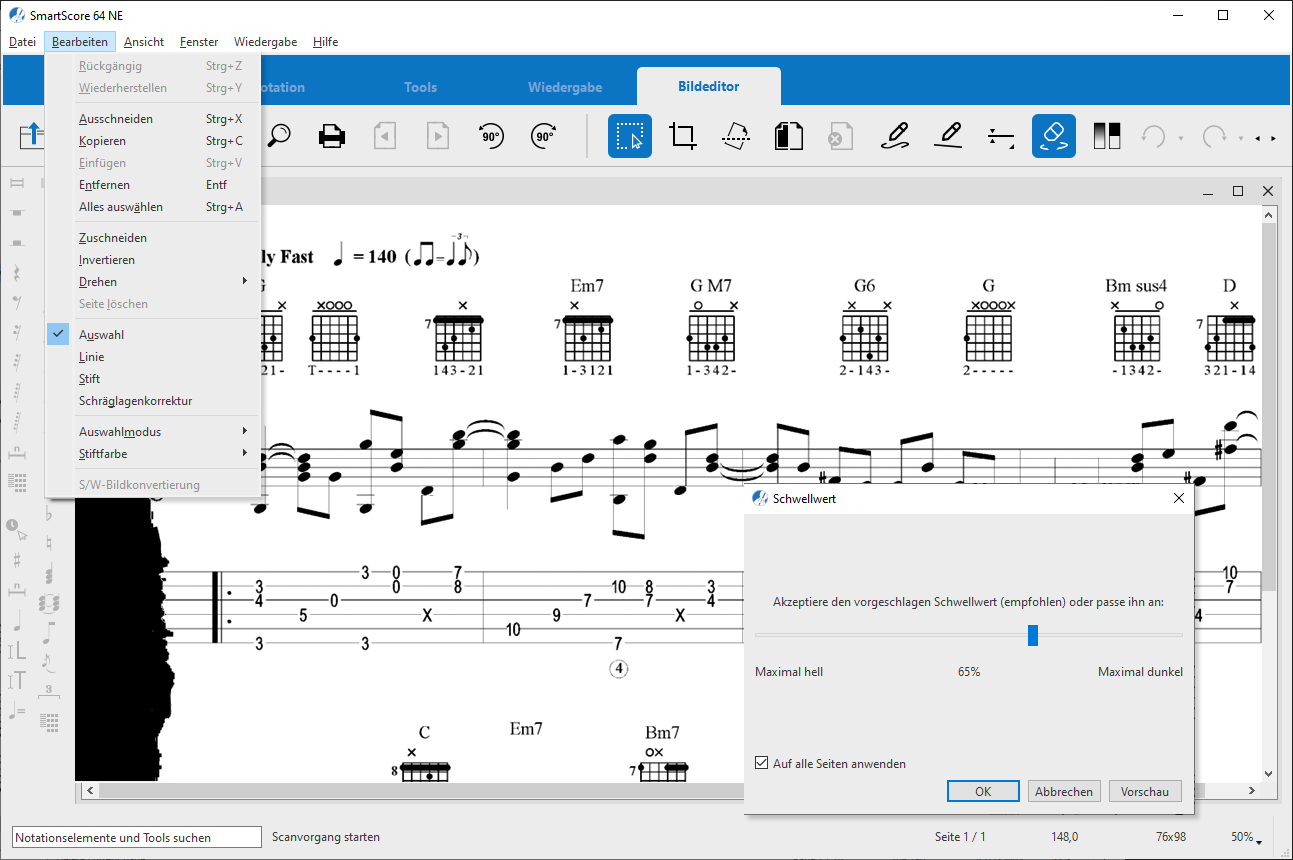Toggle the checked 'Auswahl' menu option
Image resolution: width=1293 pixels, height=860 pixels.
[x=102, y=335]
